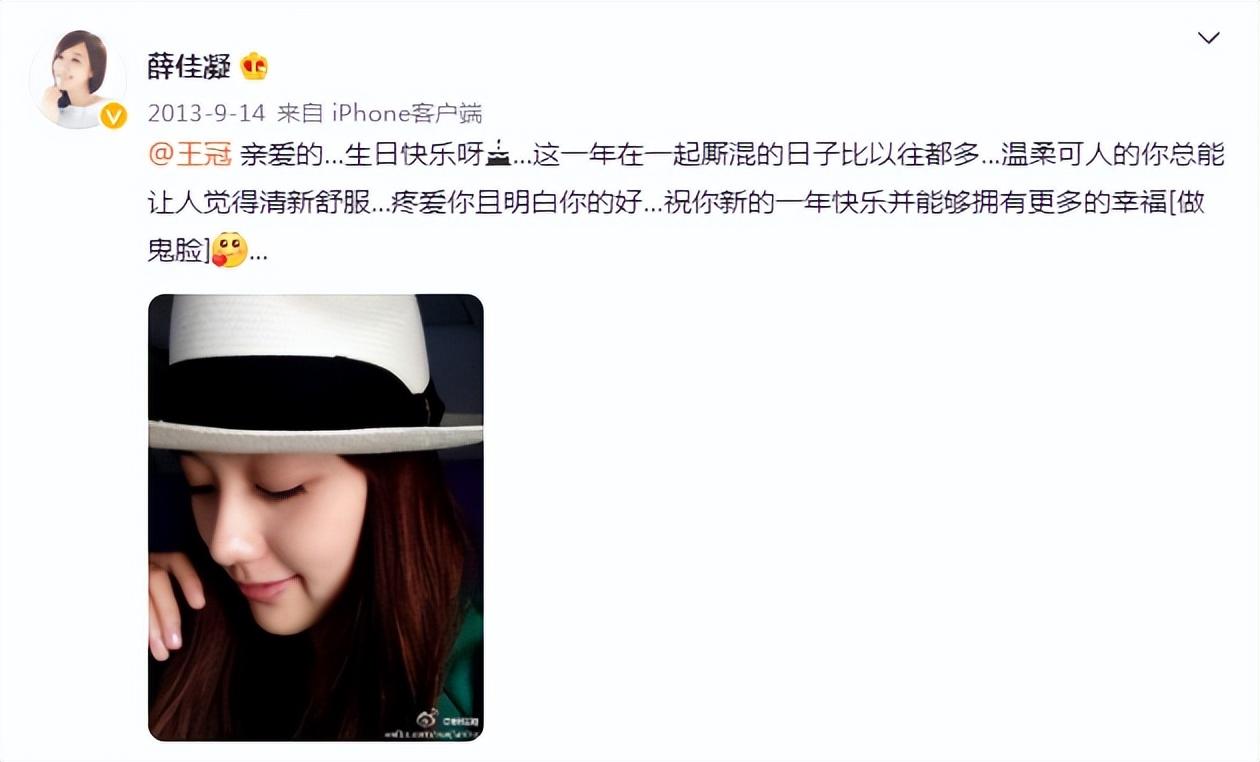
Task: Click the tongue-out face emoji
Action: click(229, 250)
